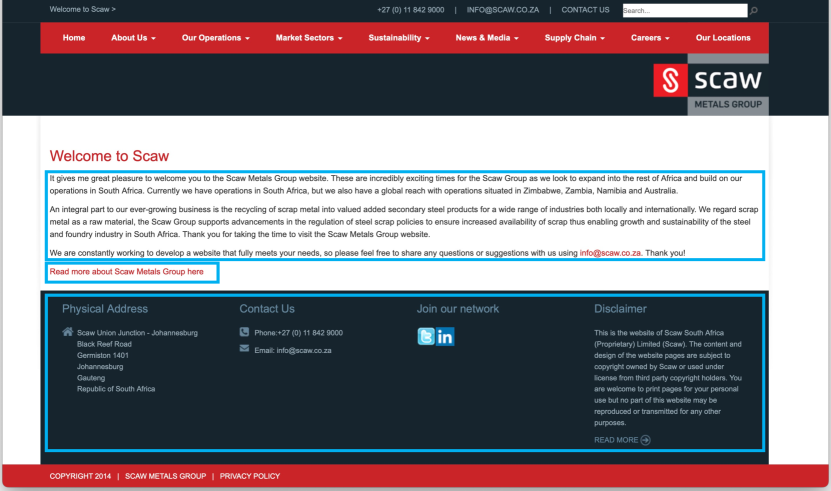Click the READ MORE disclaimer link
Image resolution: width=831 pixels, height=491 pixels.
[616, 440]
